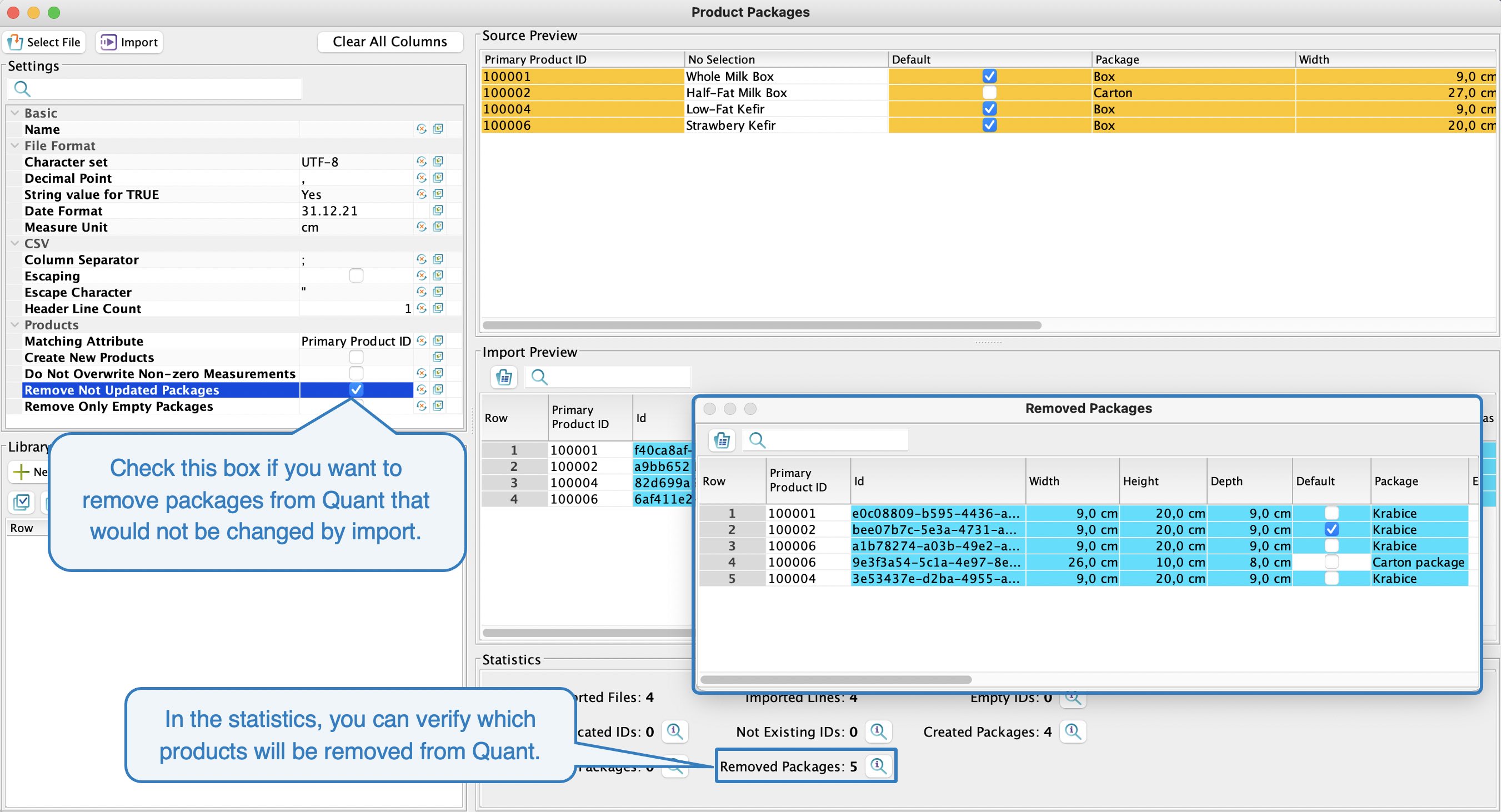1502x812 pixels.
Task: Click copy icon in Escaping row
Action: click(x=438, y=275)
